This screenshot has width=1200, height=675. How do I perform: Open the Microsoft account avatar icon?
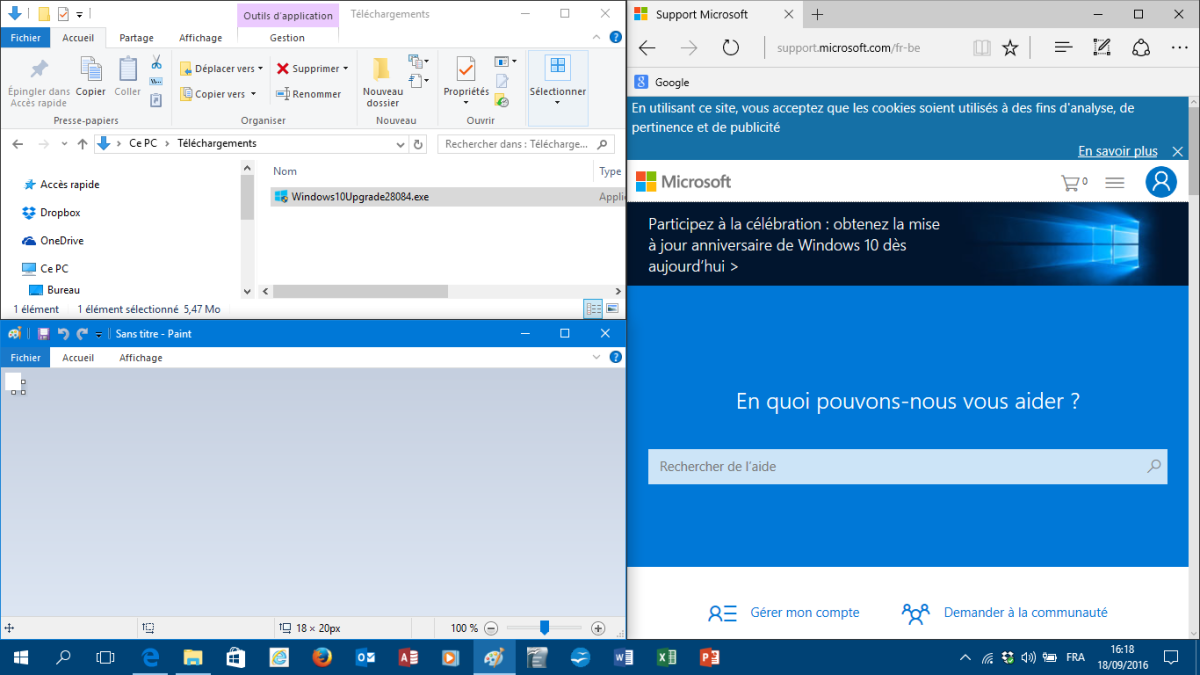(x=1161, y=182)
